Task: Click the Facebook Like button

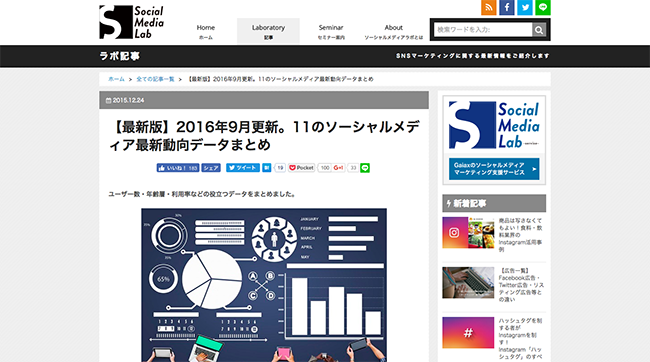Action: (178, 168)
